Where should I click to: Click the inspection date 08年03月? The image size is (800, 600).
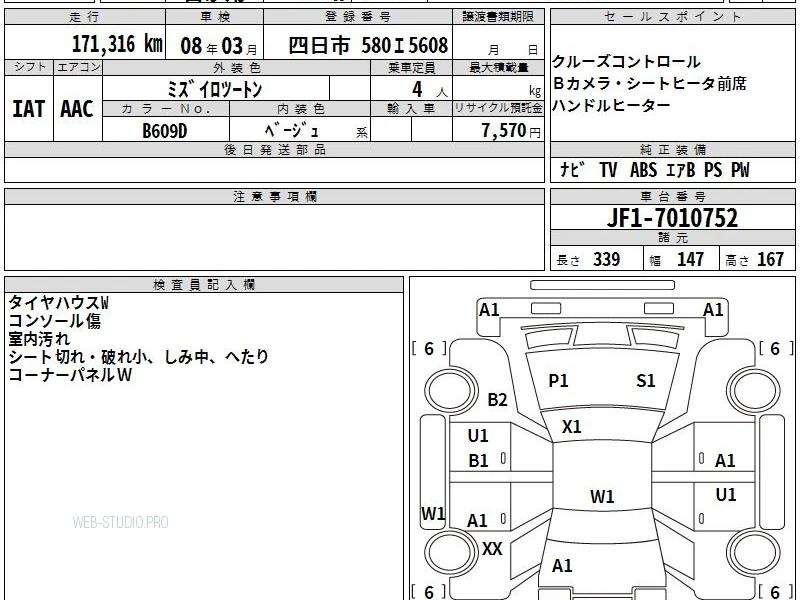click(x=219, y=46)
